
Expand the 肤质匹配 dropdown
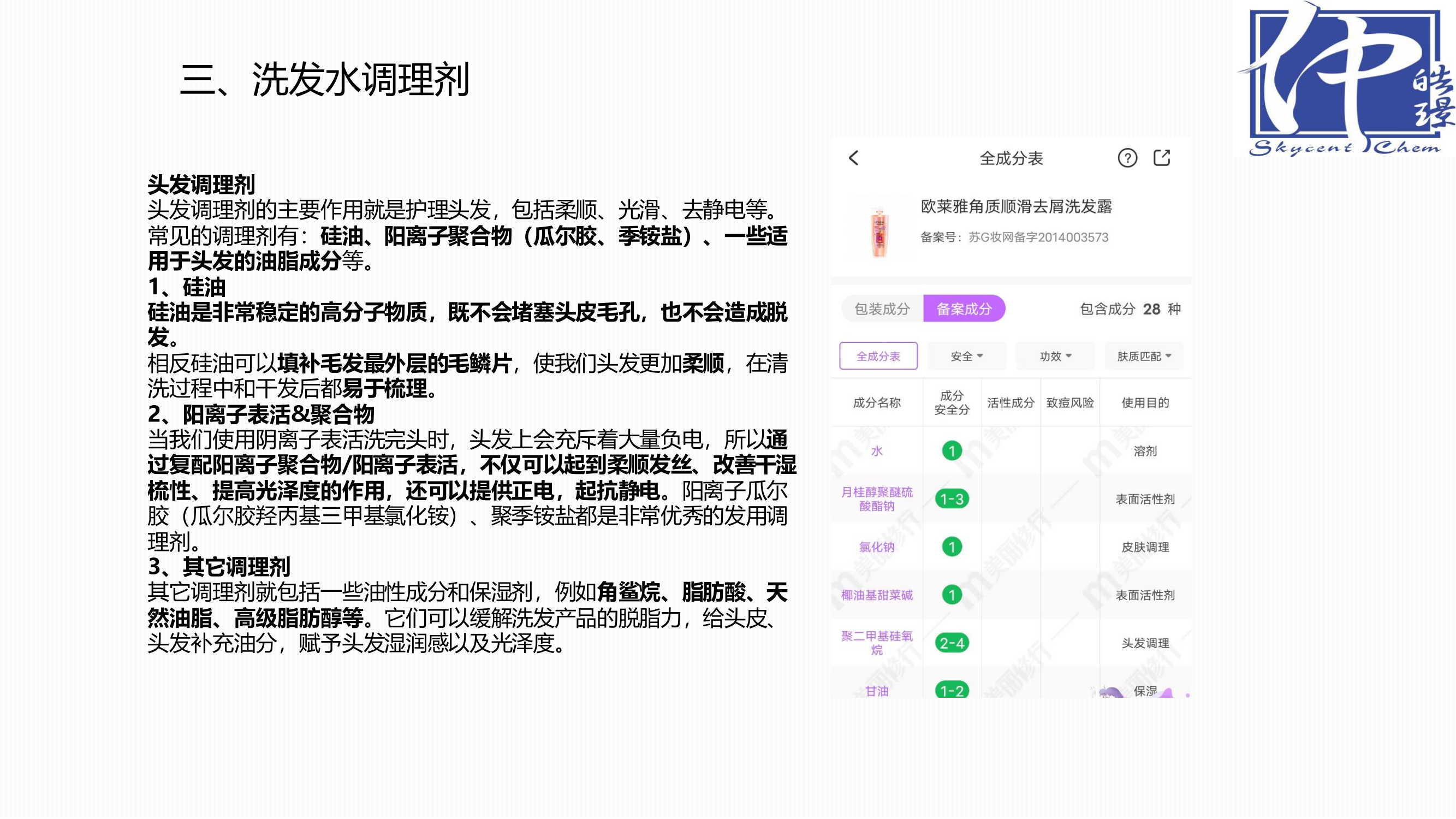pos(1143,356)
